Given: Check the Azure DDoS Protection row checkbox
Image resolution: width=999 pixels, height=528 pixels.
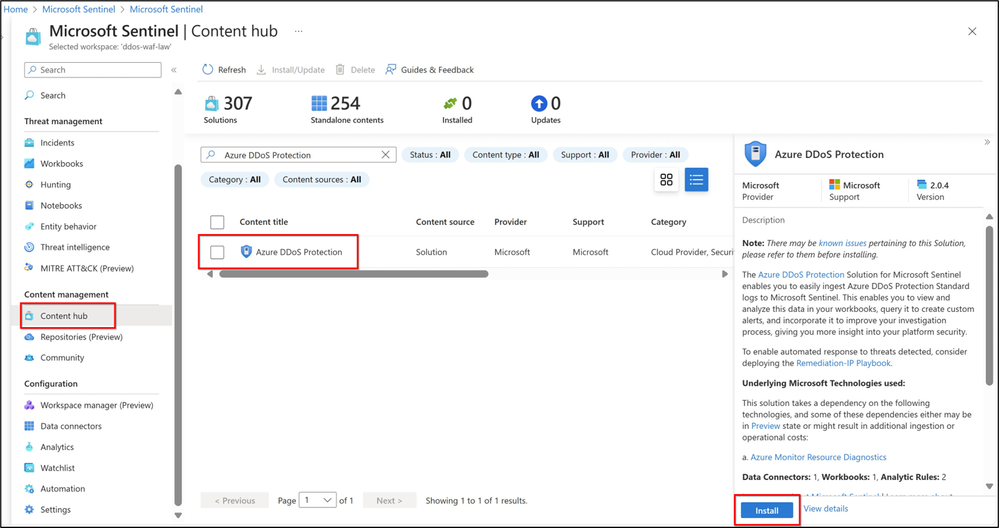Looking at the screenshot, I should click(217, 252).
